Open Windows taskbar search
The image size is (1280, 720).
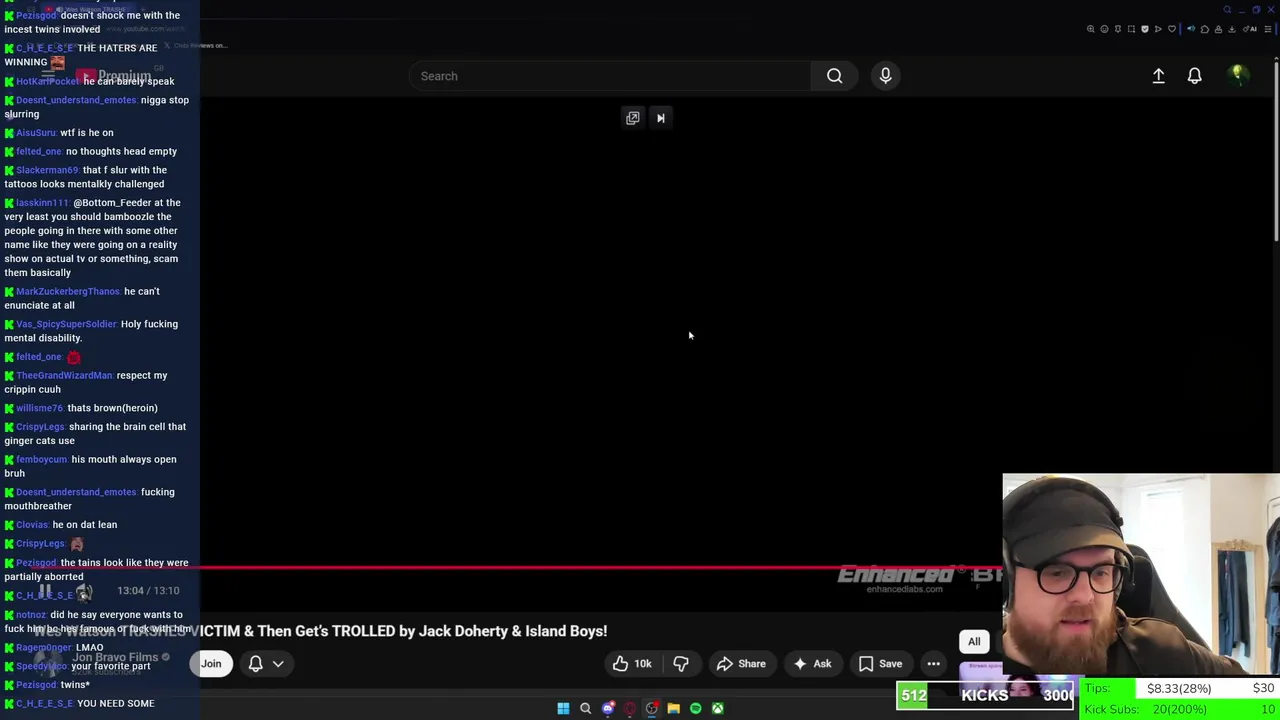pos(585,708)
